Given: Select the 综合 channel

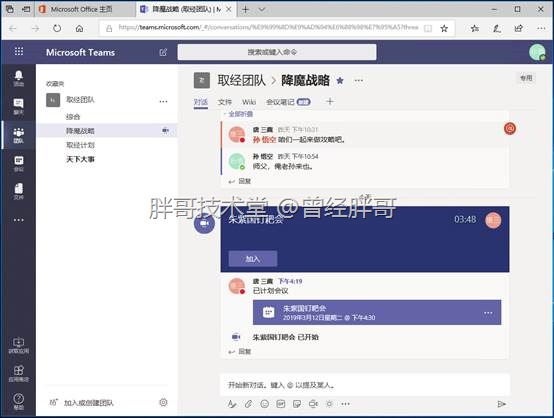Looking at the screenshot, I should tap(73, 117).
